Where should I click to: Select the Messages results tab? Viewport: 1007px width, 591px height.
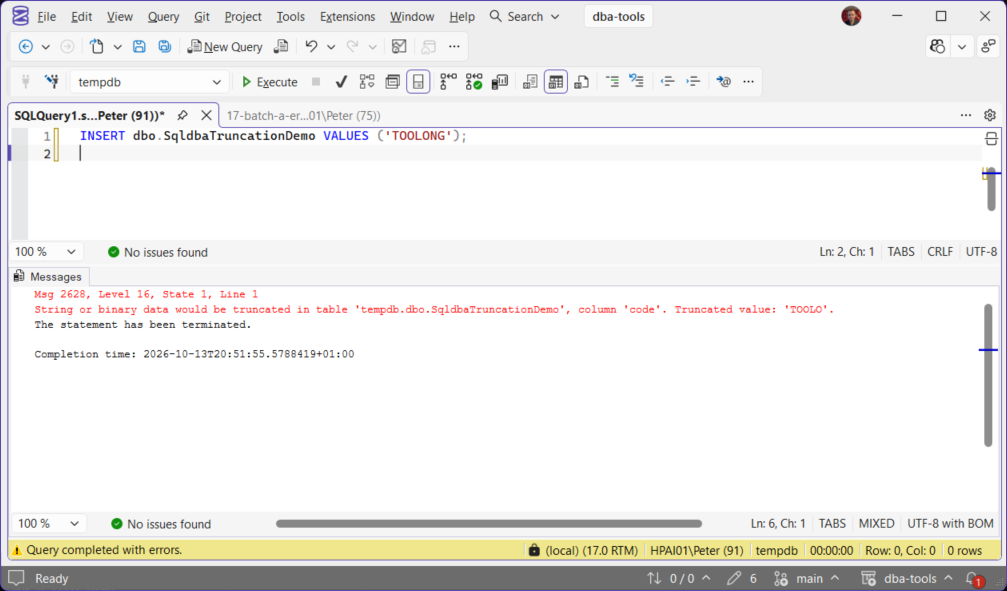(x=48, y=277)
